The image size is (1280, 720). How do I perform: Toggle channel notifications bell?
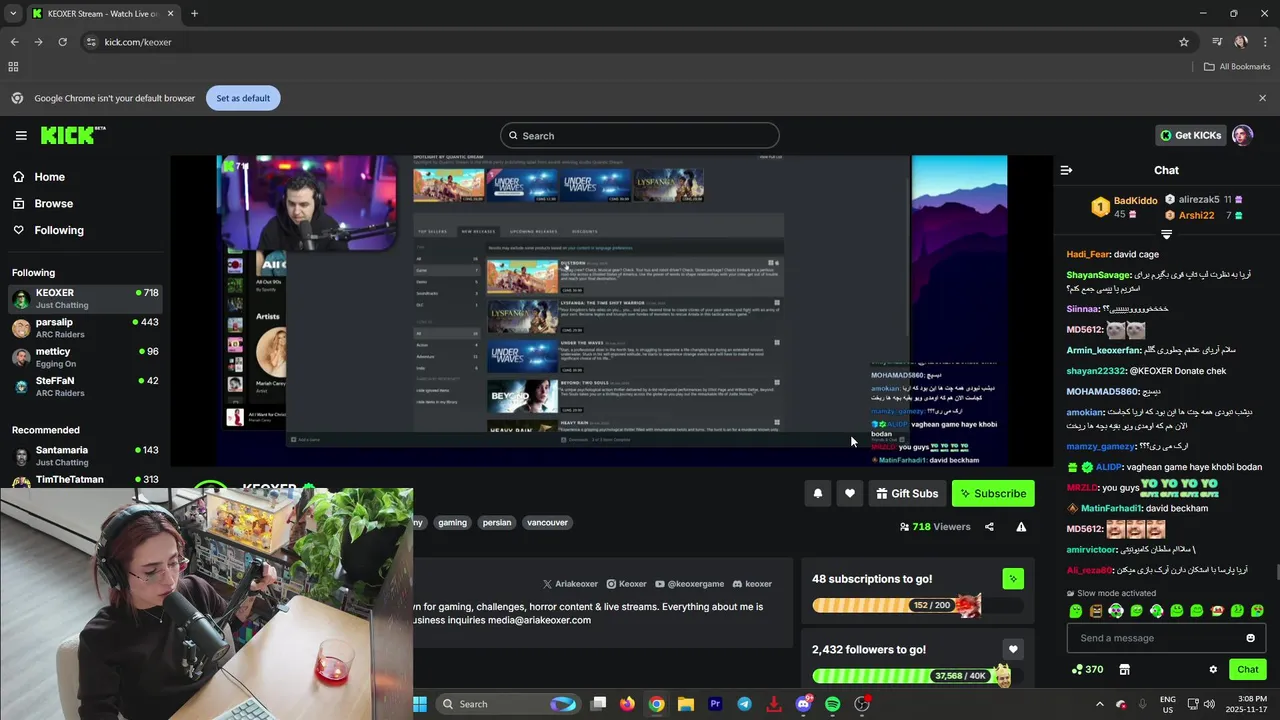click(x=817, y=493)
